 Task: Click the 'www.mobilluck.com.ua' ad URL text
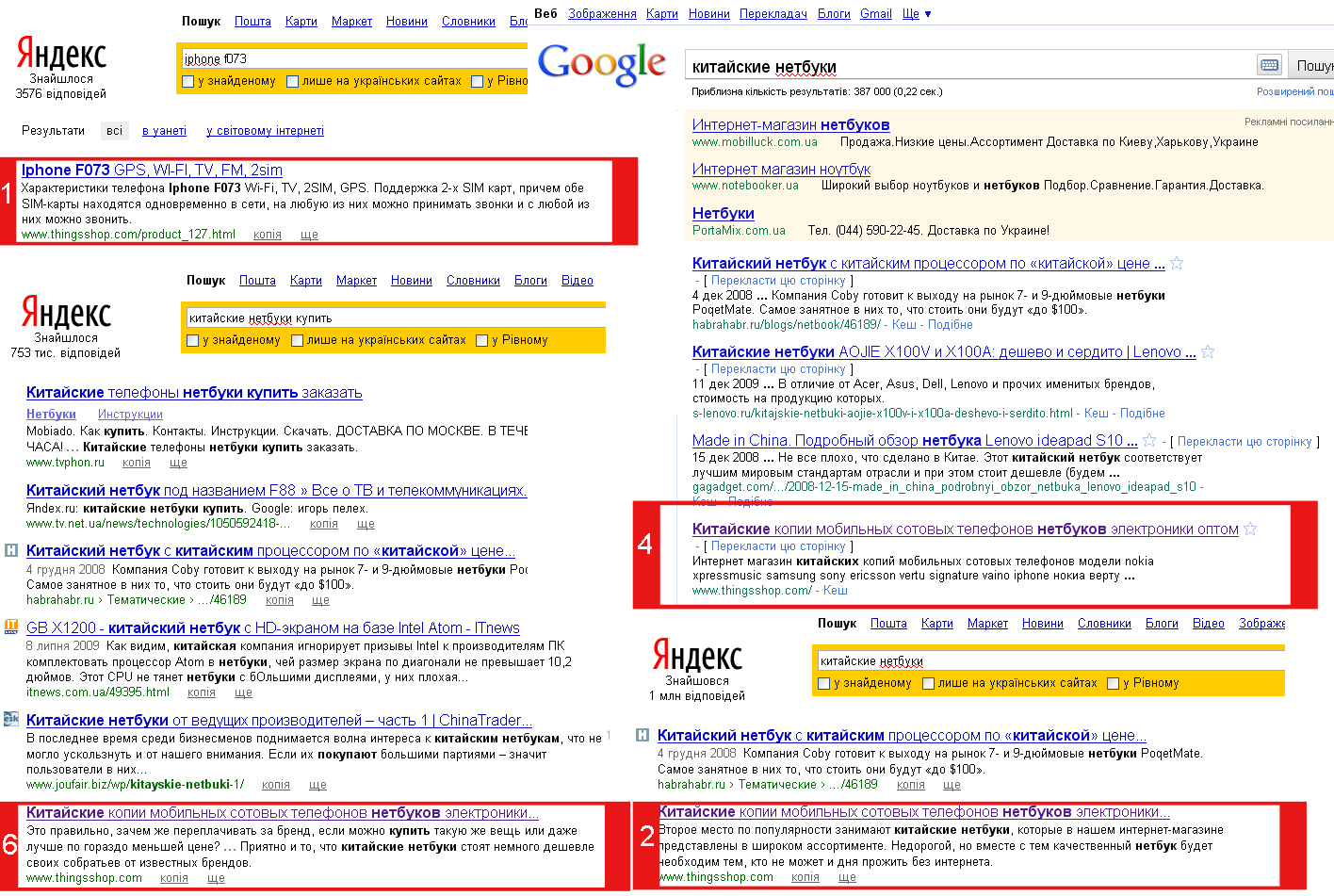pos(755,142)
